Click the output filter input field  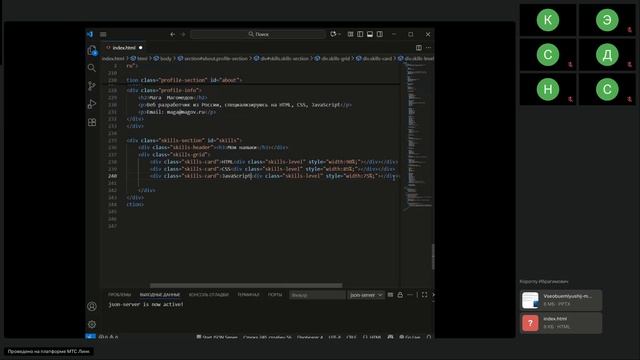click(x=317, y=295)
